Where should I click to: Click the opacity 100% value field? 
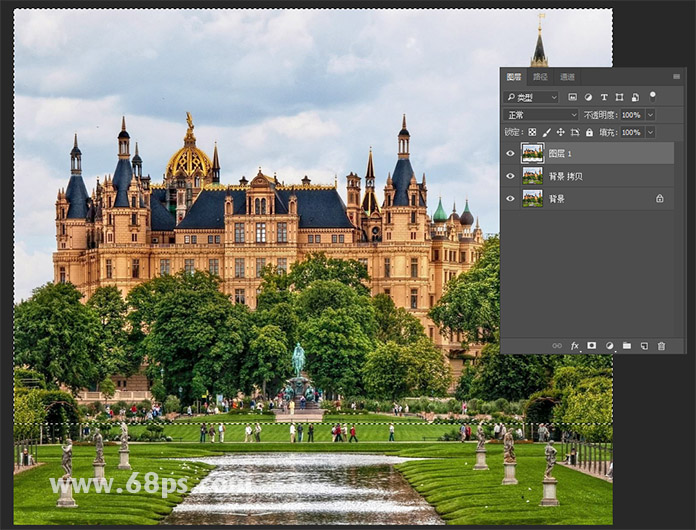tap(633, 115)
